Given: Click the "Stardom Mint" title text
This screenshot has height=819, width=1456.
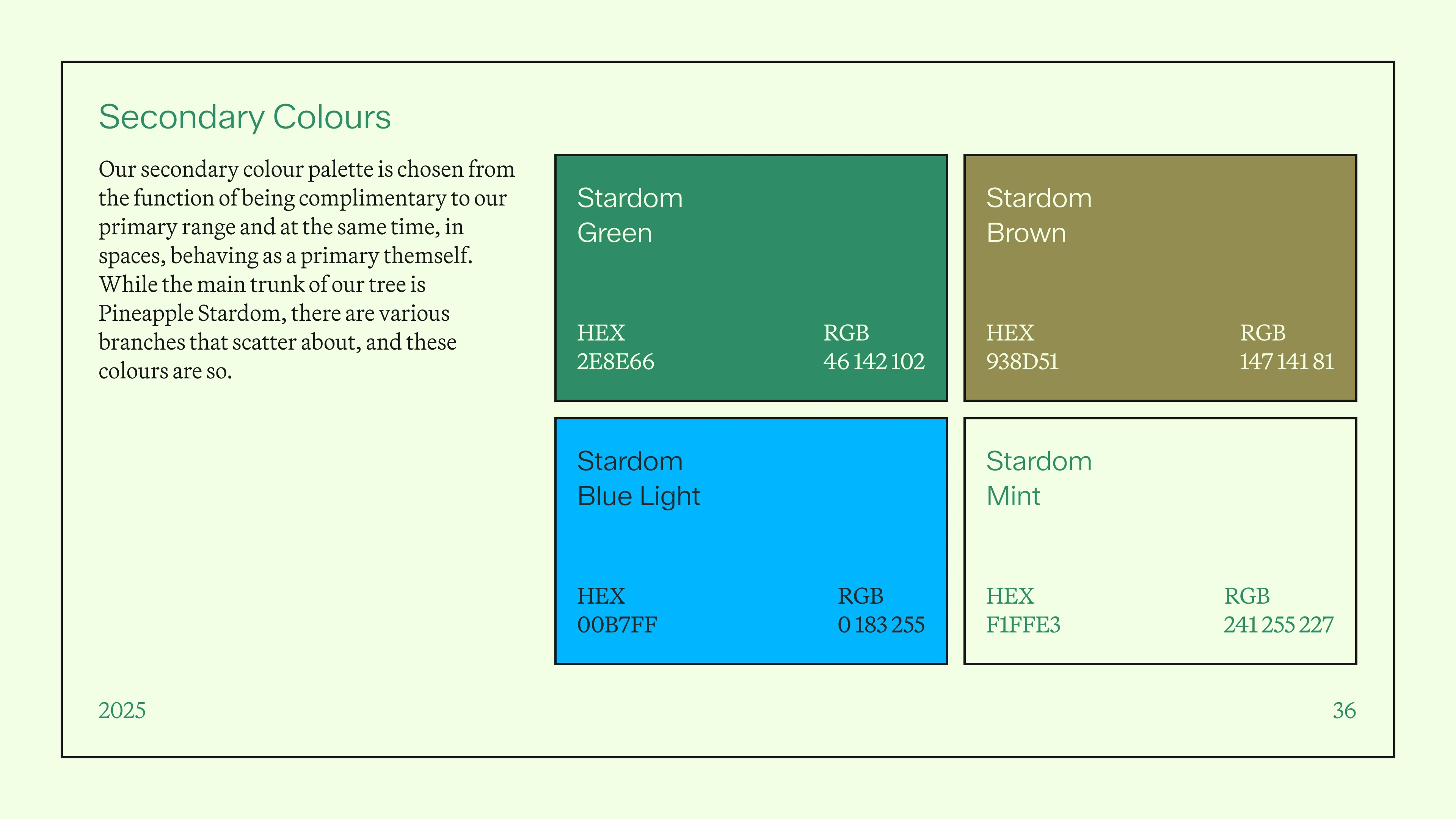Looking at the screenshot, I should coord(1038,479).
